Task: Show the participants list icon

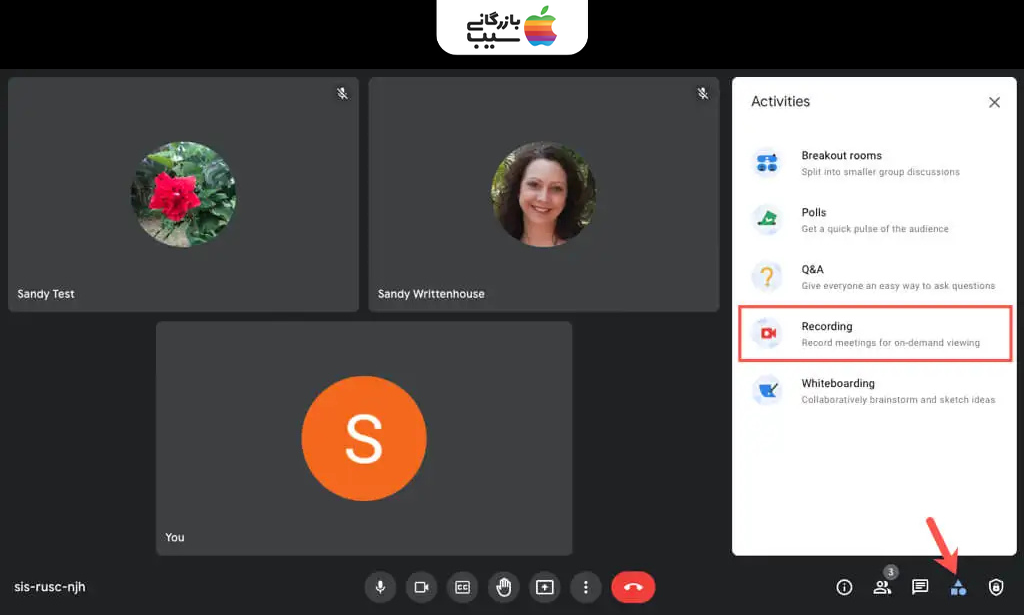Action: pyautogui.click(x=882, y=587)
